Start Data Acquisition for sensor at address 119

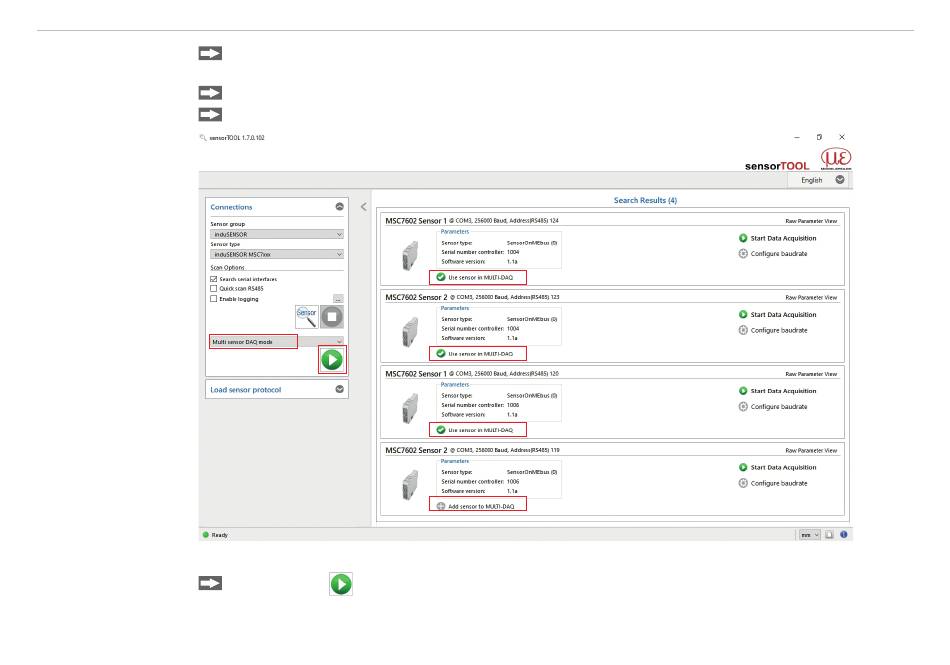pos(777,467)
